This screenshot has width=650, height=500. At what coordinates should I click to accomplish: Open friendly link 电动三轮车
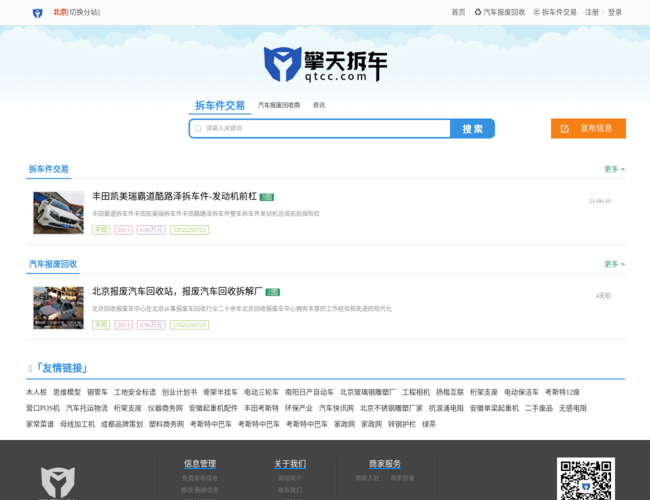(262, 392)
